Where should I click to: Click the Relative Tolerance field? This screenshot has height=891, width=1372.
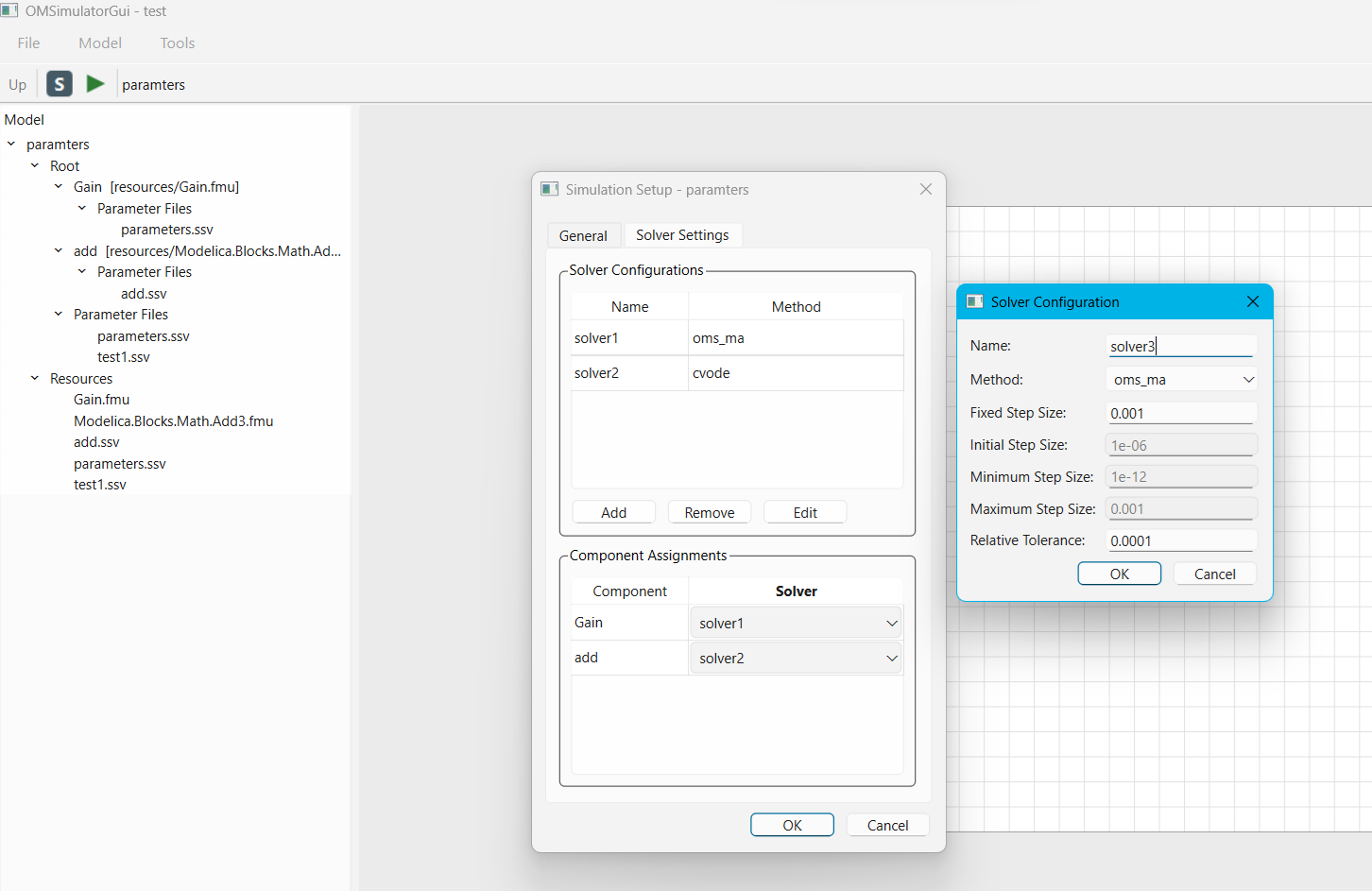click(1181, 540)
